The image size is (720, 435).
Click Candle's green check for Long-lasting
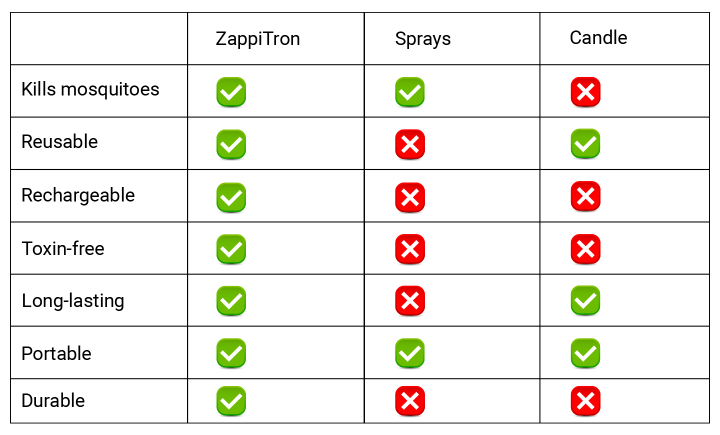(585, 300)
